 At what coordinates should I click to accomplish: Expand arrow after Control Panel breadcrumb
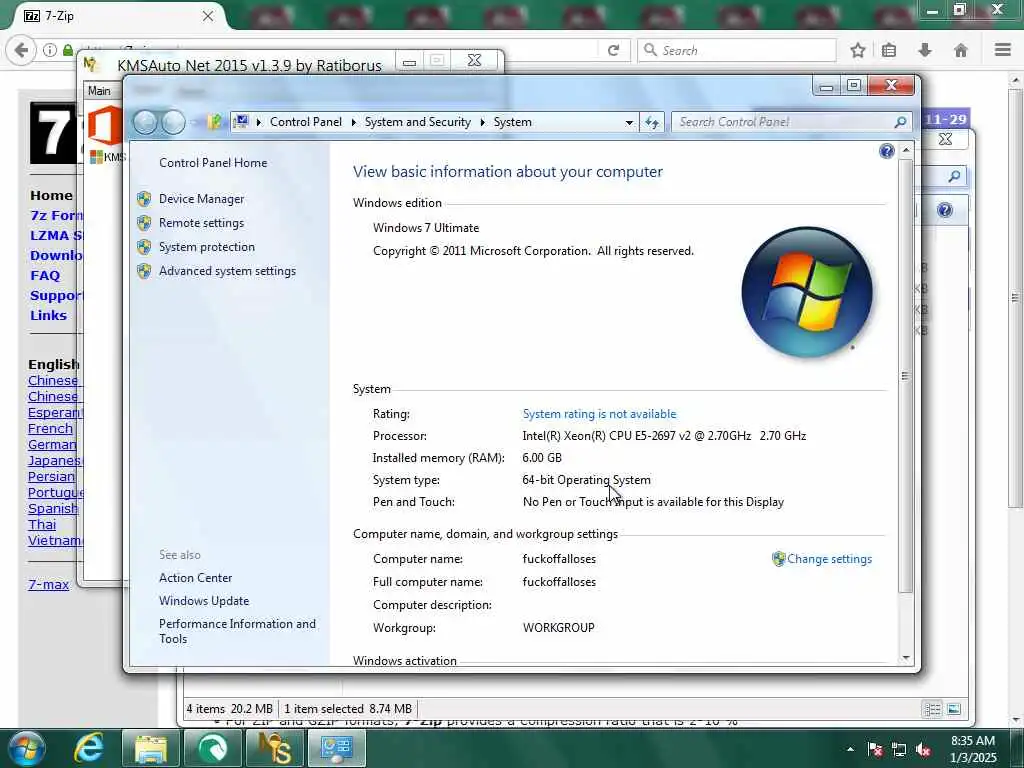[x=353, y=122]
